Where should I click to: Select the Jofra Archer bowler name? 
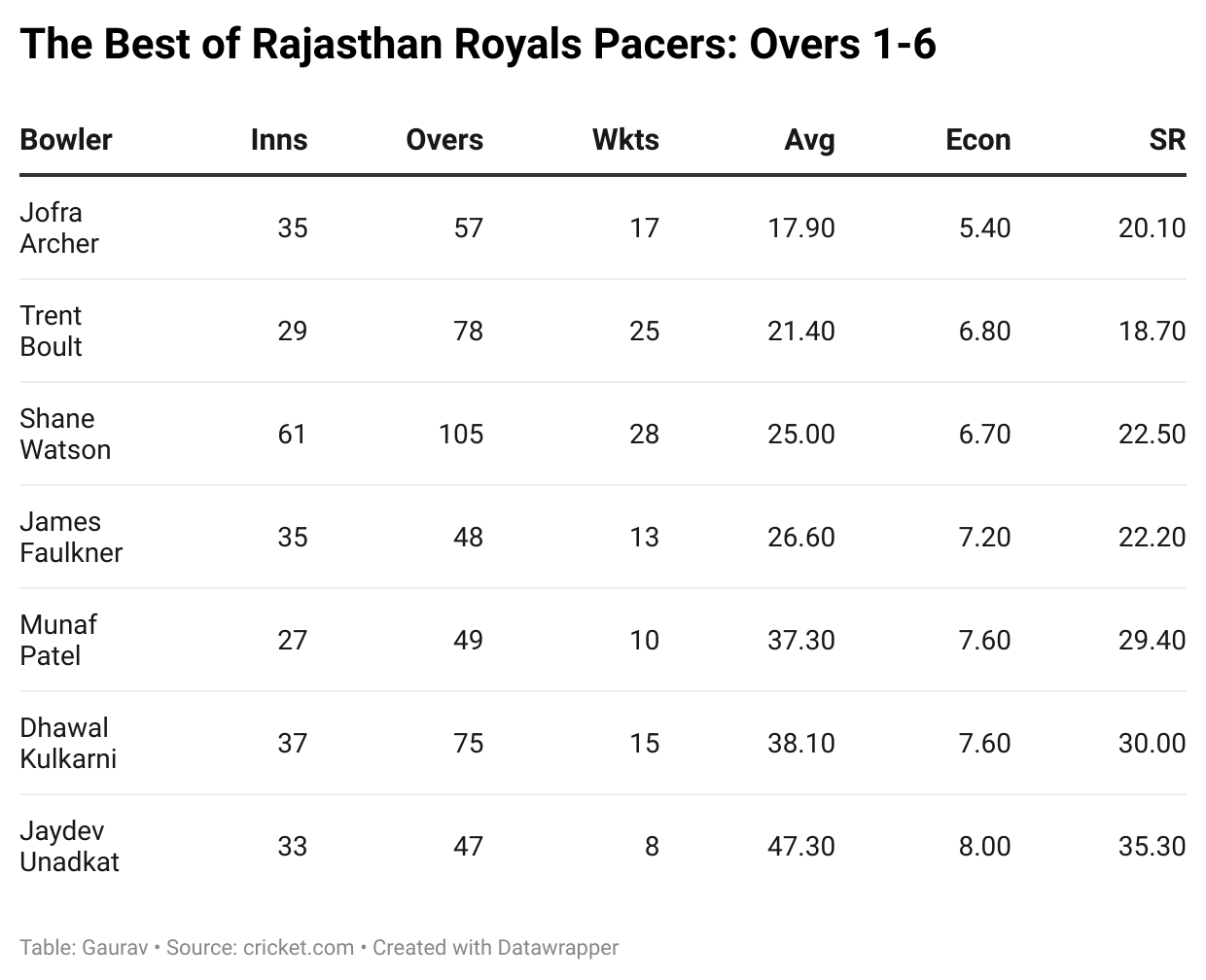(59, 227)
